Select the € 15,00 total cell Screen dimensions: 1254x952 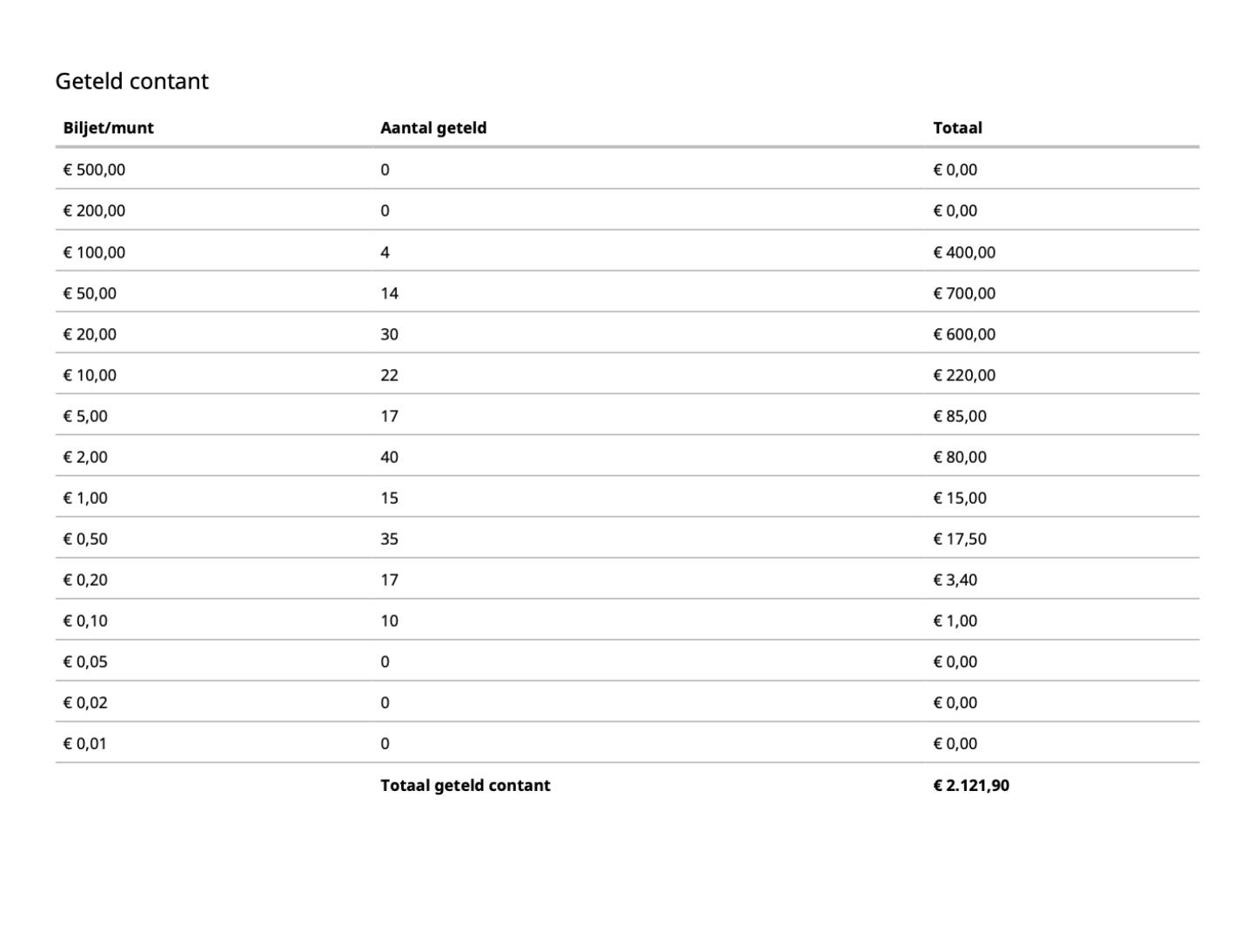(x=960, y=498)
